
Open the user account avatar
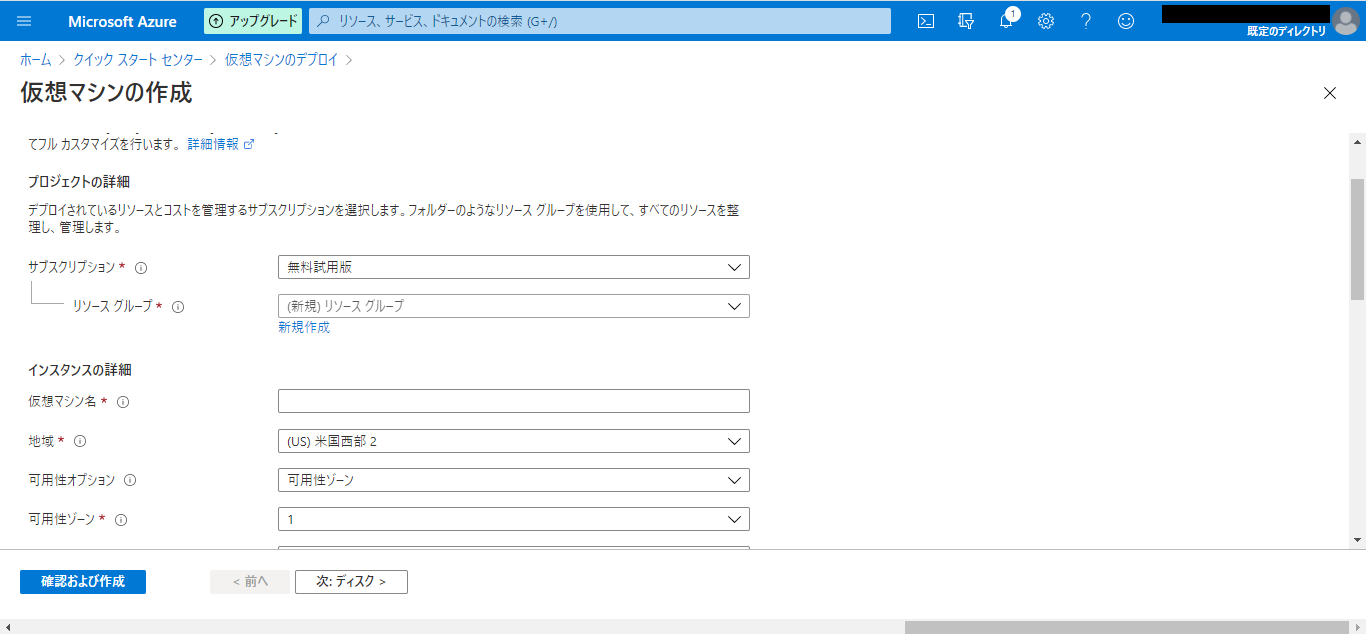[x=1346, y=20]
